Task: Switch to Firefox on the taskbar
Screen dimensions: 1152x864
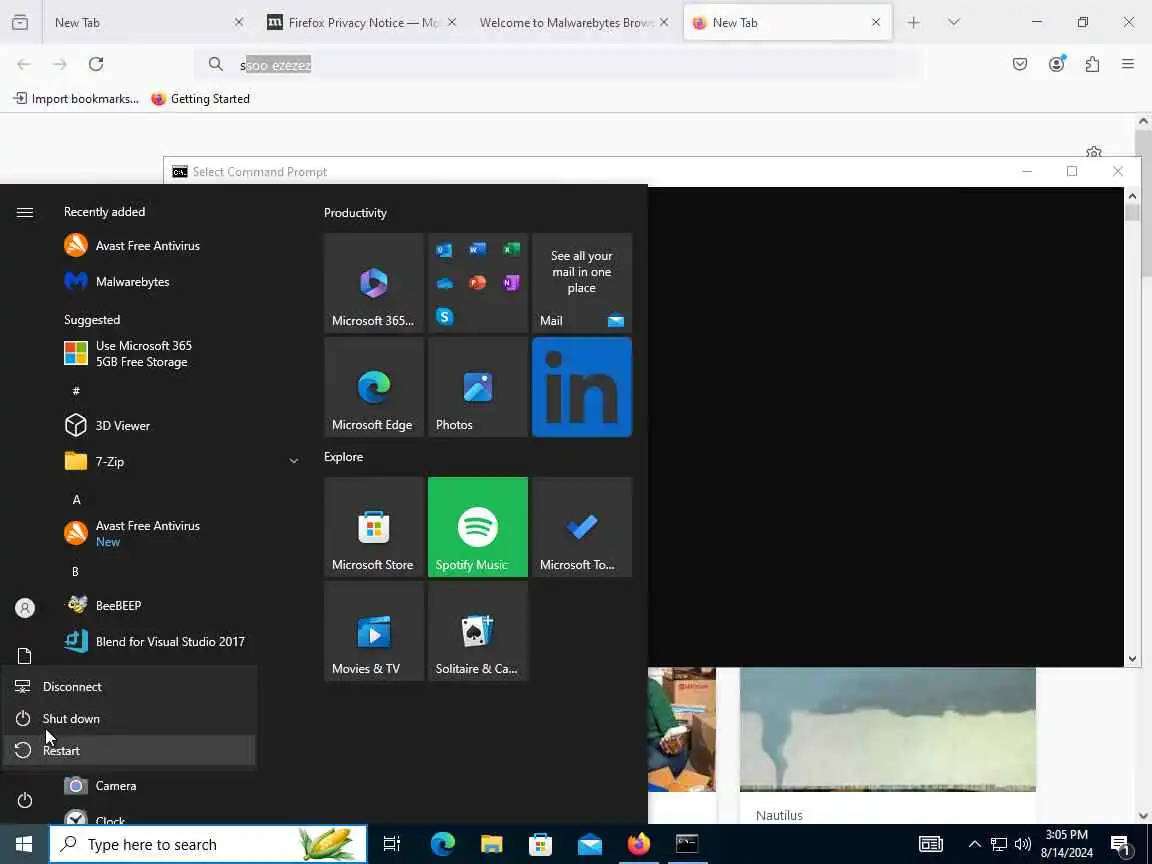Action: [x=638, y=844]
